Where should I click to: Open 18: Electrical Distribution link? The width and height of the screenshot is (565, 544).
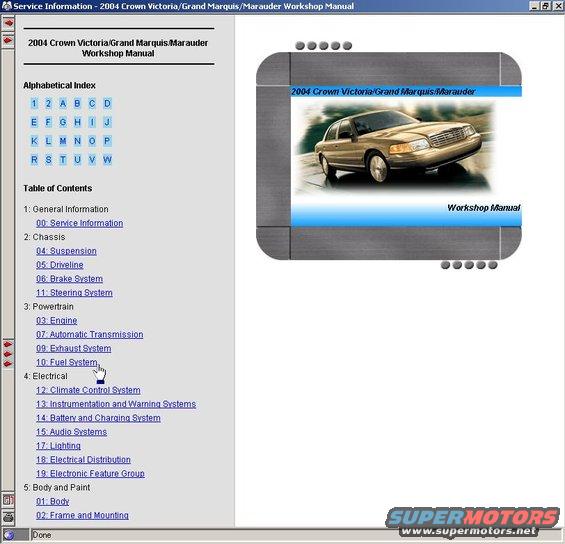point(83,460)
